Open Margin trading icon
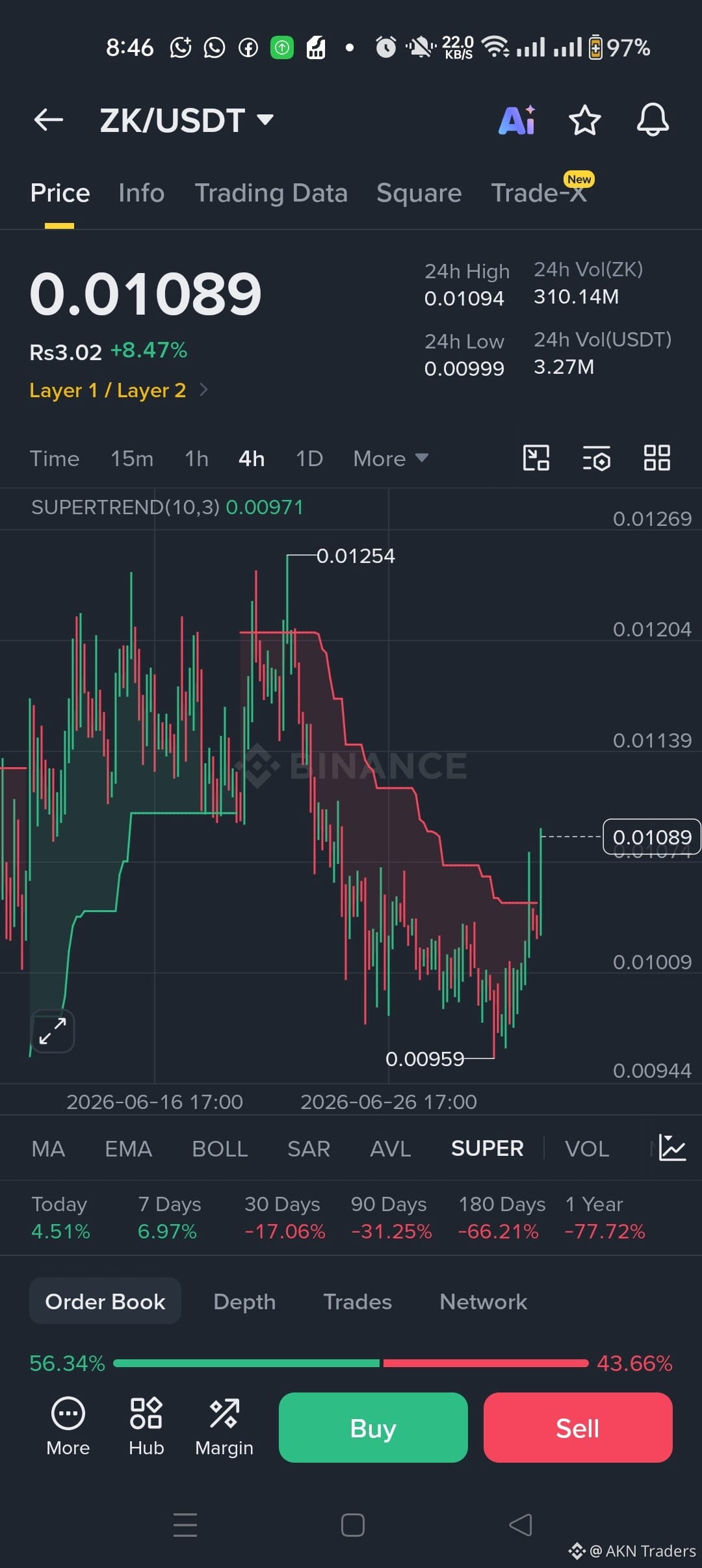Image resolution: width=702 pixels, height=1568 pixels. 224,1426
